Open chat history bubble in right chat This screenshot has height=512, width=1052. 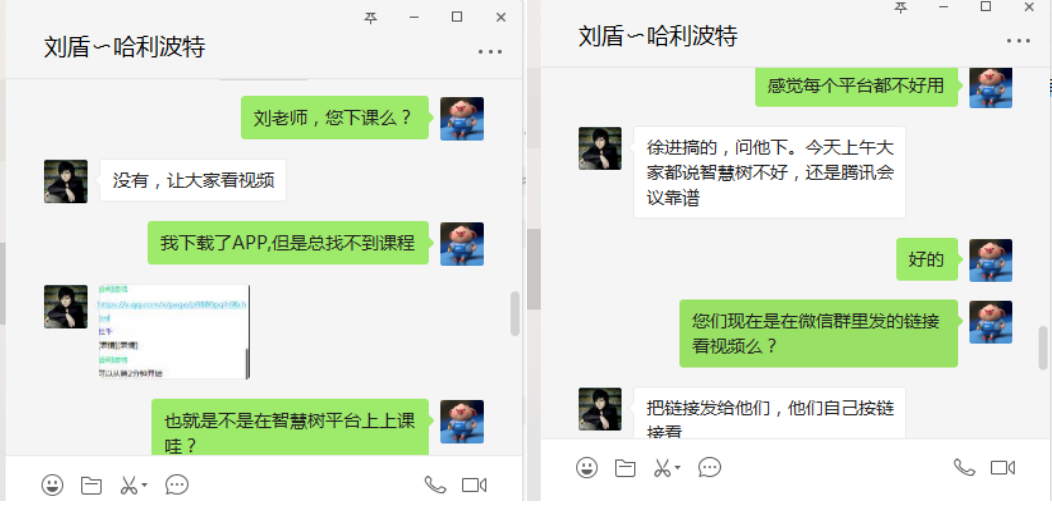click(x=710, y=467)
